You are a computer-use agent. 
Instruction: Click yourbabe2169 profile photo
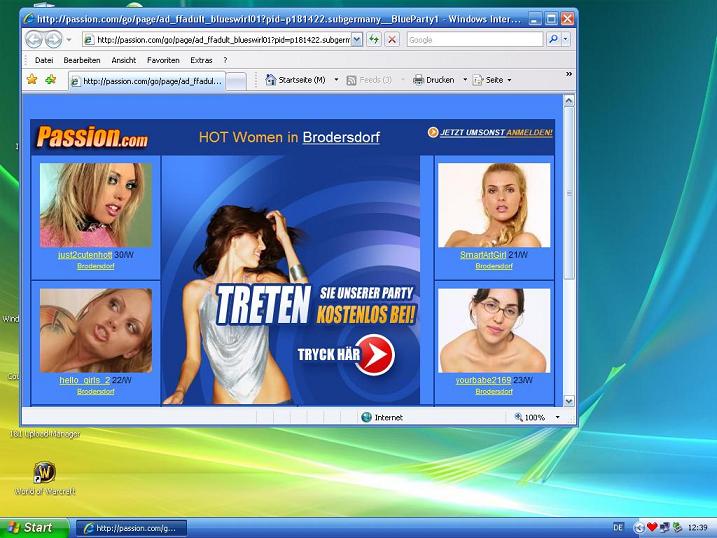coord(494,330)
